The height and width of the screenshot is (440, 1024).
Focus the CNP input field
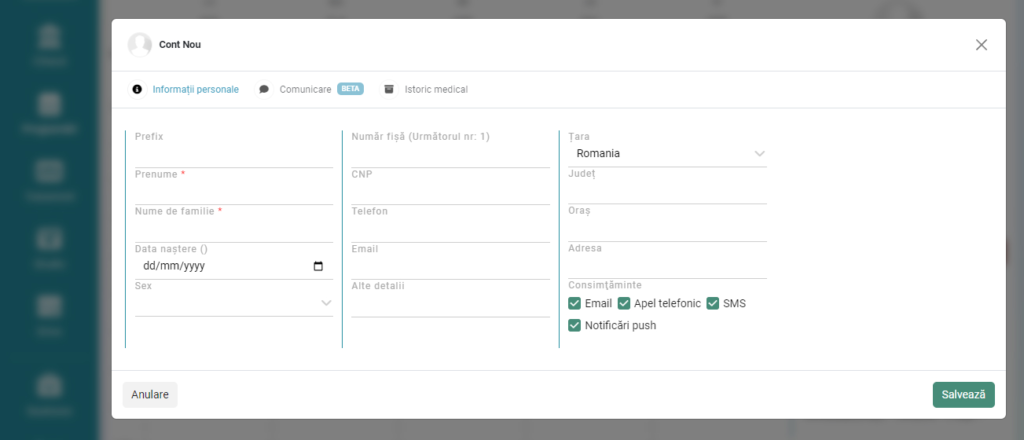tap(450, 193)
